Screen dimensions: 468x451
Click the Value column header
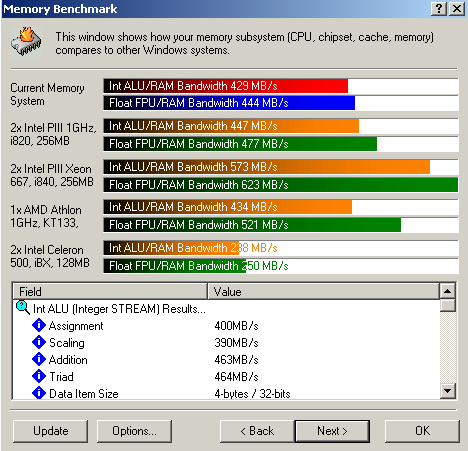323,292
